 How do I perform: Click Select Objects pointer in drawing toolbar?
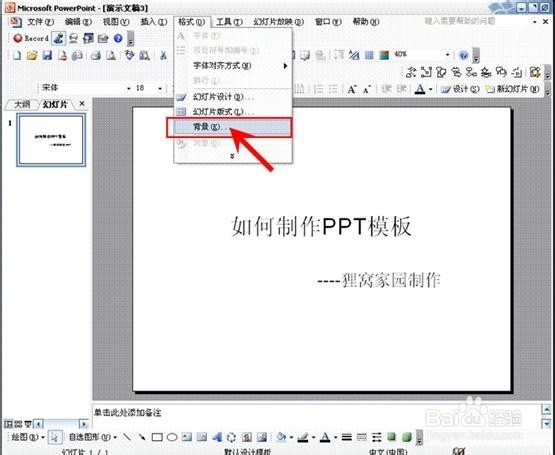[x=55, y=437]
